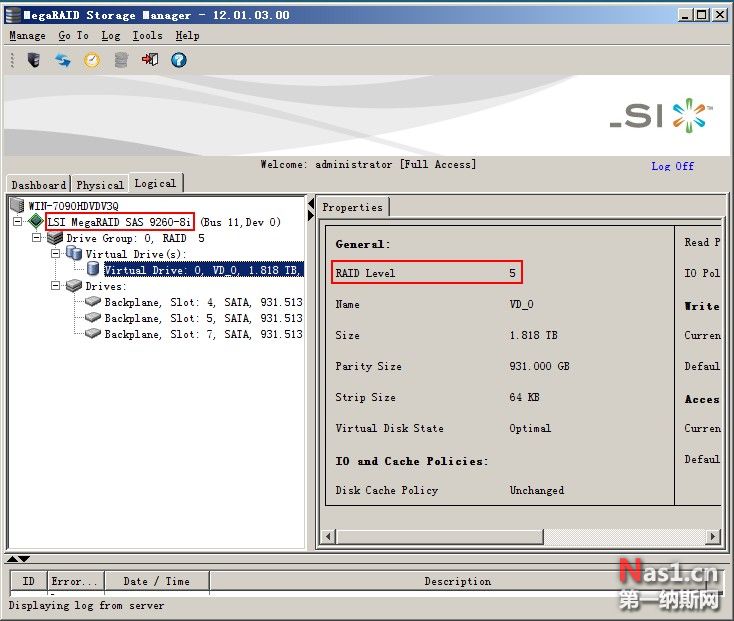This screenshot has height=621, width=734.
Task: Click the Virtual Drive 0 cylinder icon
Action: (93, 270)
